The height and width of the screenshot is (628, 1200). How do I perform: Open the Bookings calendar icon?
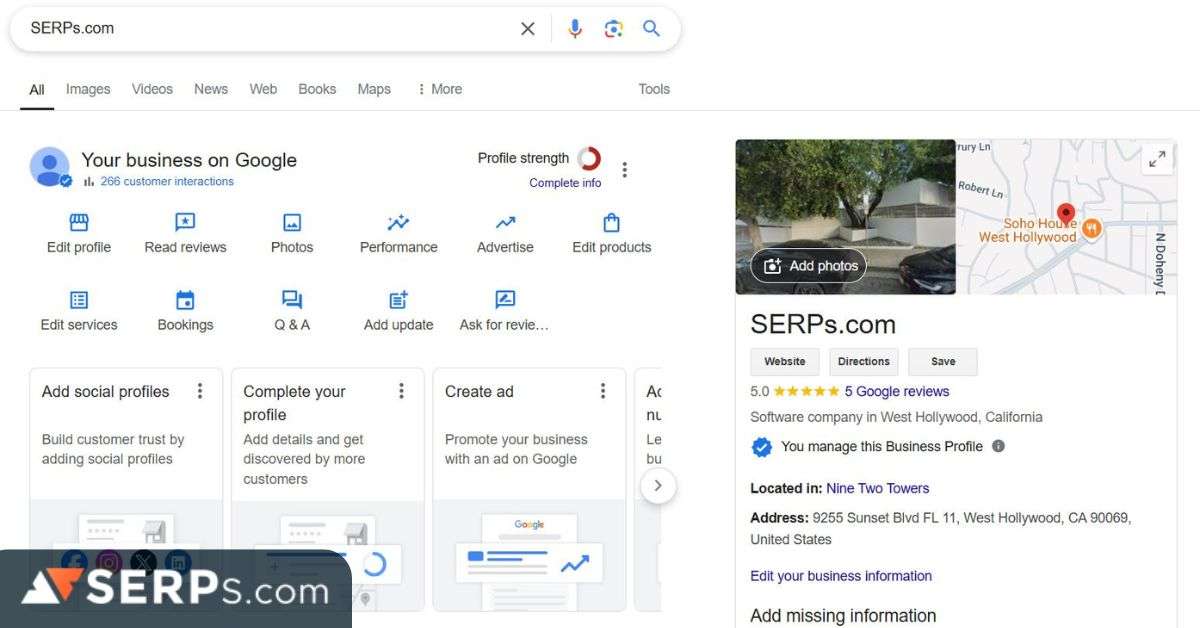[x=185, y=300]
